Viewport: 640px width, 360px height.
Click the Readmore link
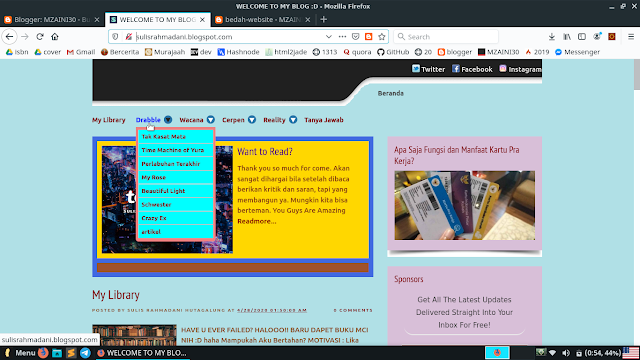tap(257, 221)
